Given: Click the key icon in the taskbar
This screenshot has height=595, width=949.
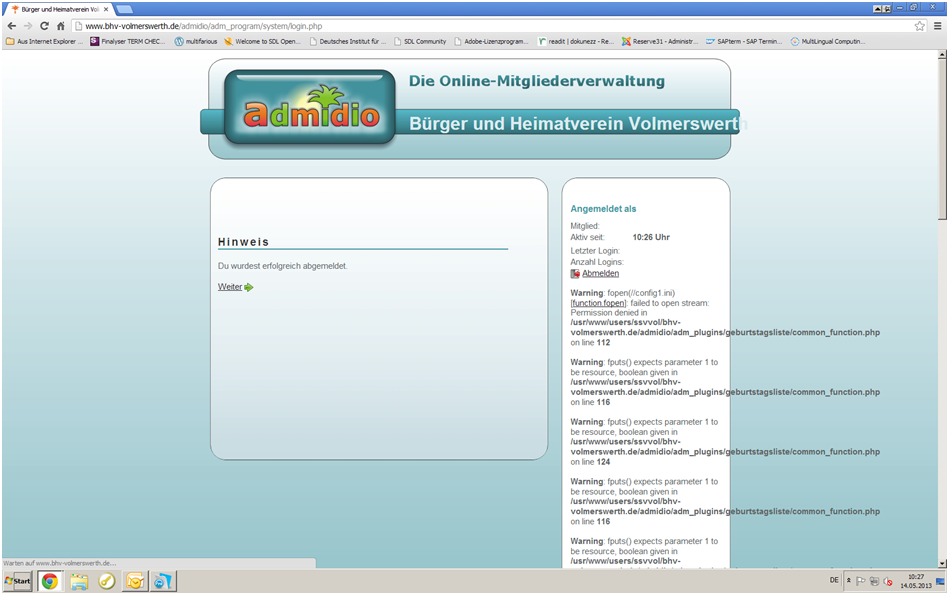Looking at the screenshot, I should tap(105, 580).
